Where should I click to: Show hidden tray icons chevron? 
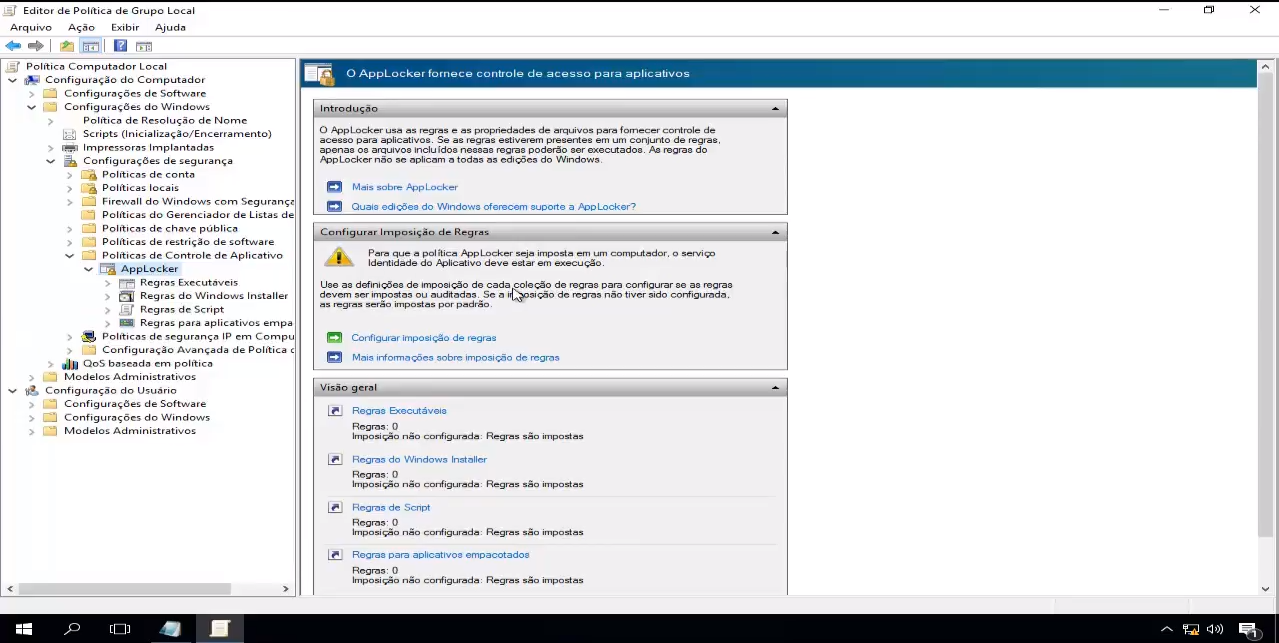coord(1166,629)
